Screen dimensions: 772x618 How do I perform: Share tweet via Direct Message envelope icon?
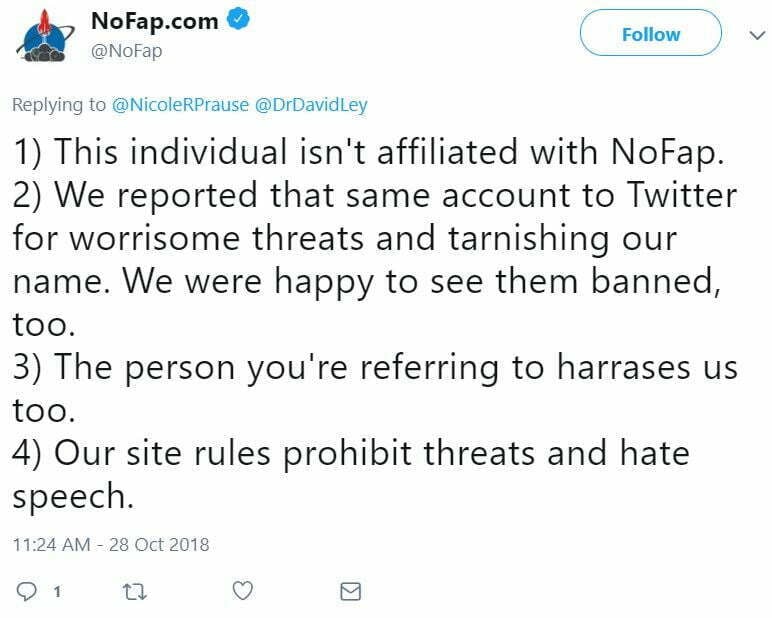[350, 591]
